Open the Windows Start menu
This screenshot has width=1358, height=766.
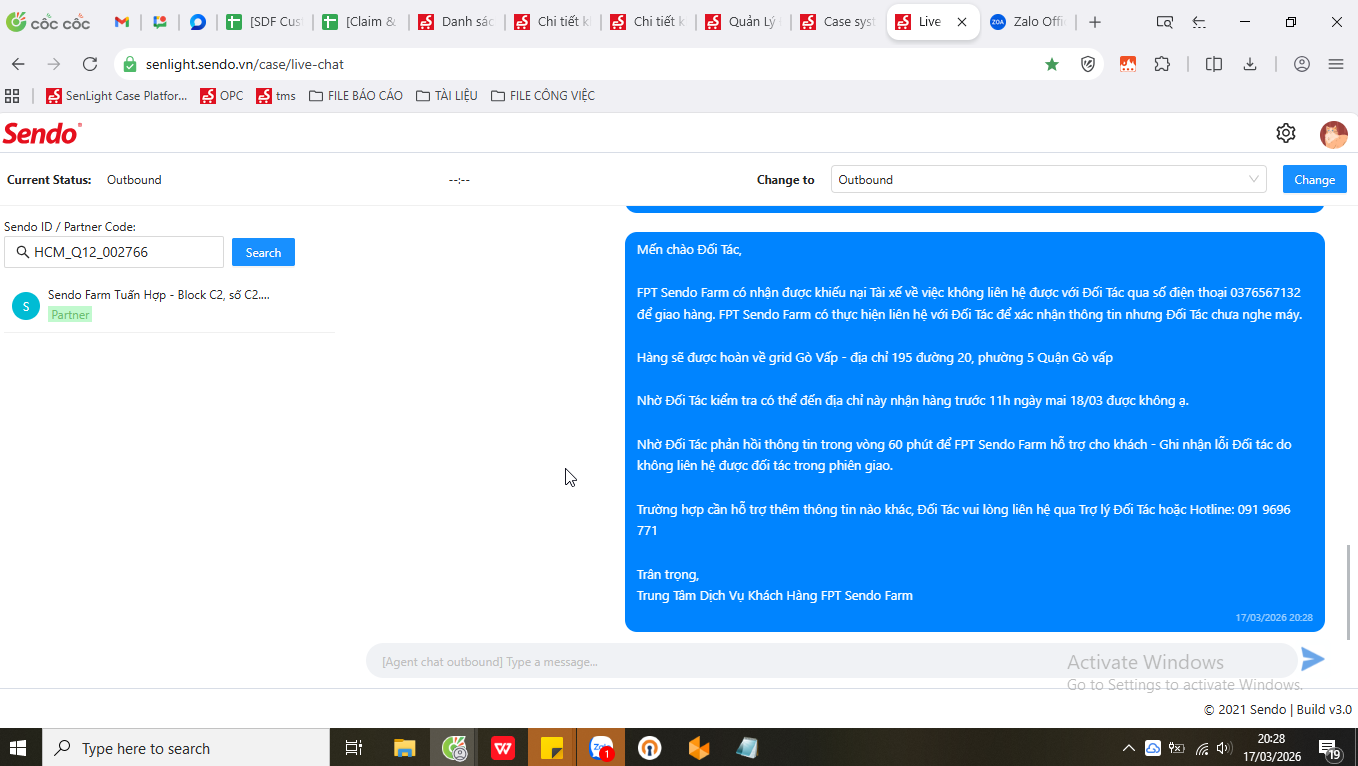19,747
